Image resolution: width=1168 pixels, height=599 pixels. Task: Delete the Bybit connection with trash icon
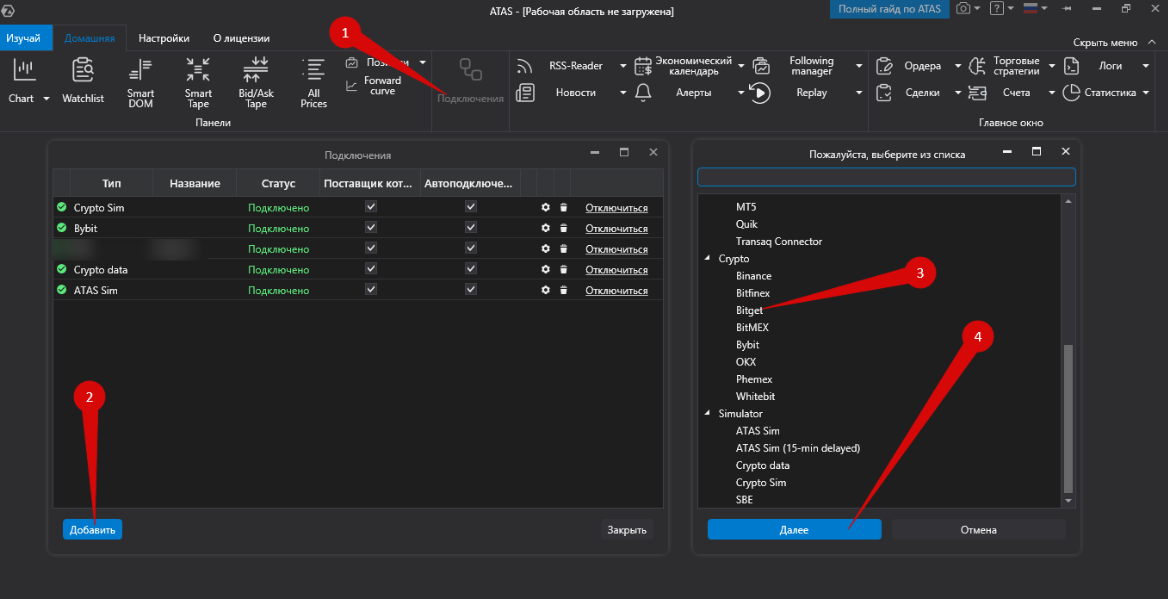coord(564,228)
